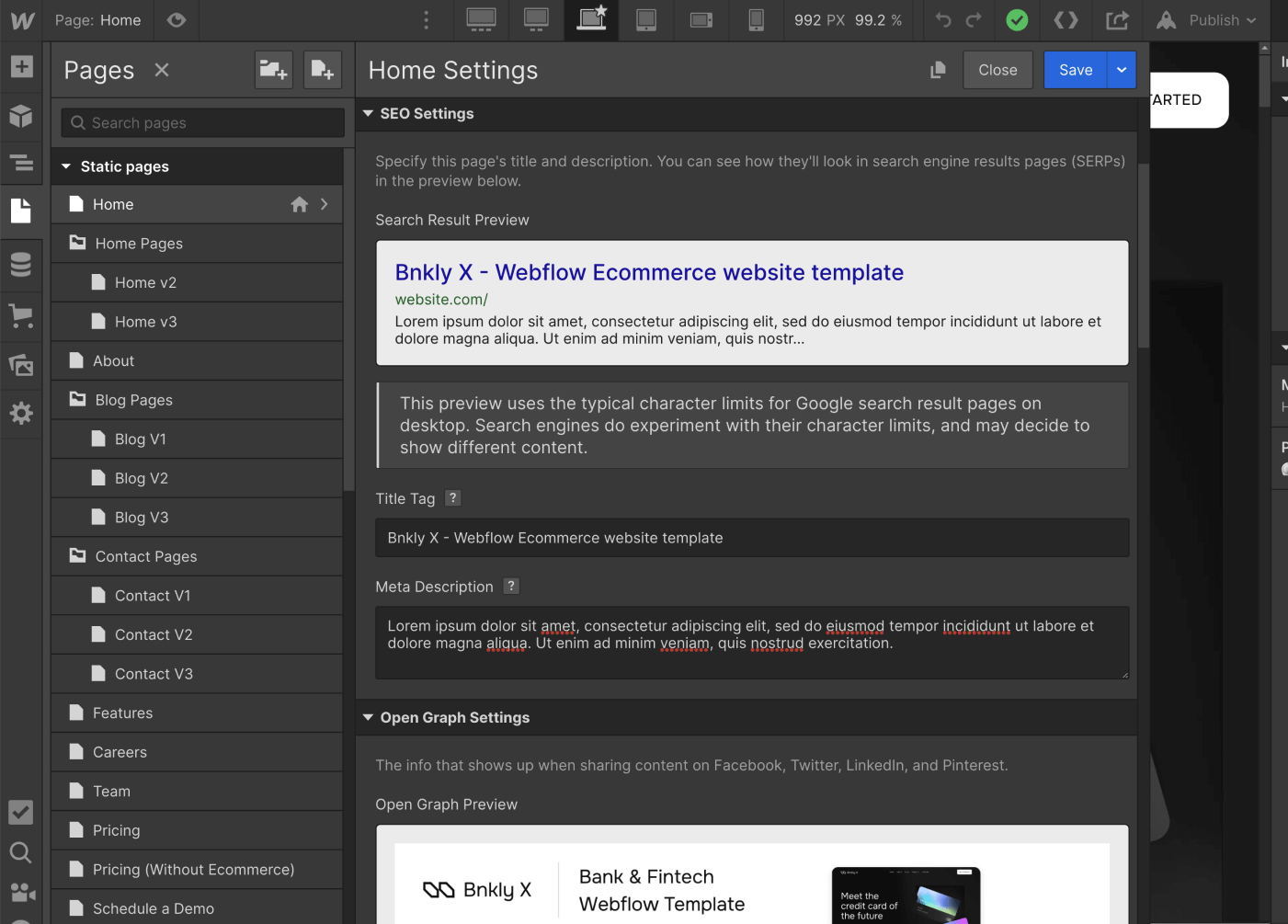Open the Home v3 page

pos(197,322)
